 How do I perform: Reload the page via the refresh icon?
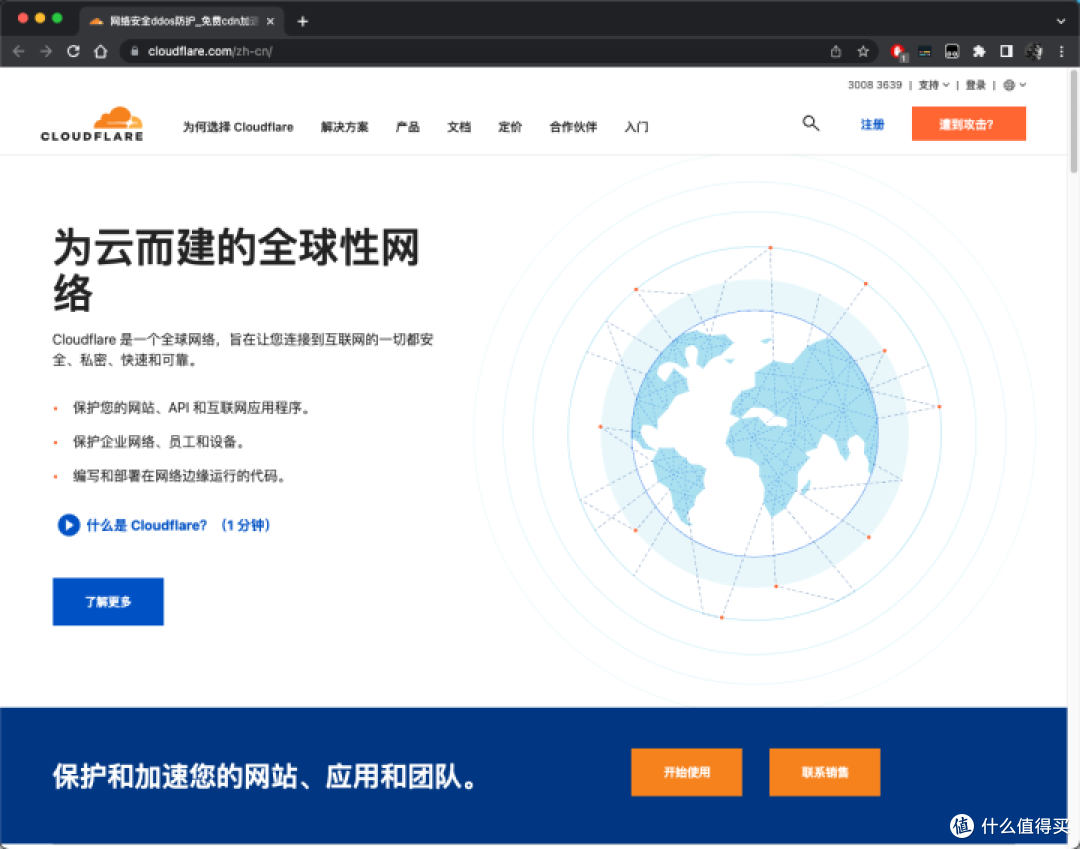pyautogui.click(x=73, y=51)
